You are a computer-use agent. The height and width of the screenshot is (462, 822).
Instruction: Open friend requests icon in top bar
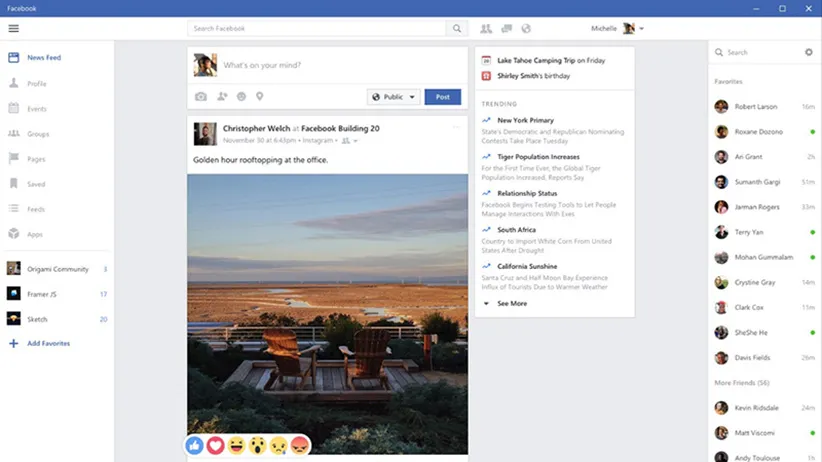pyautogui.click(x=486, y=29)
